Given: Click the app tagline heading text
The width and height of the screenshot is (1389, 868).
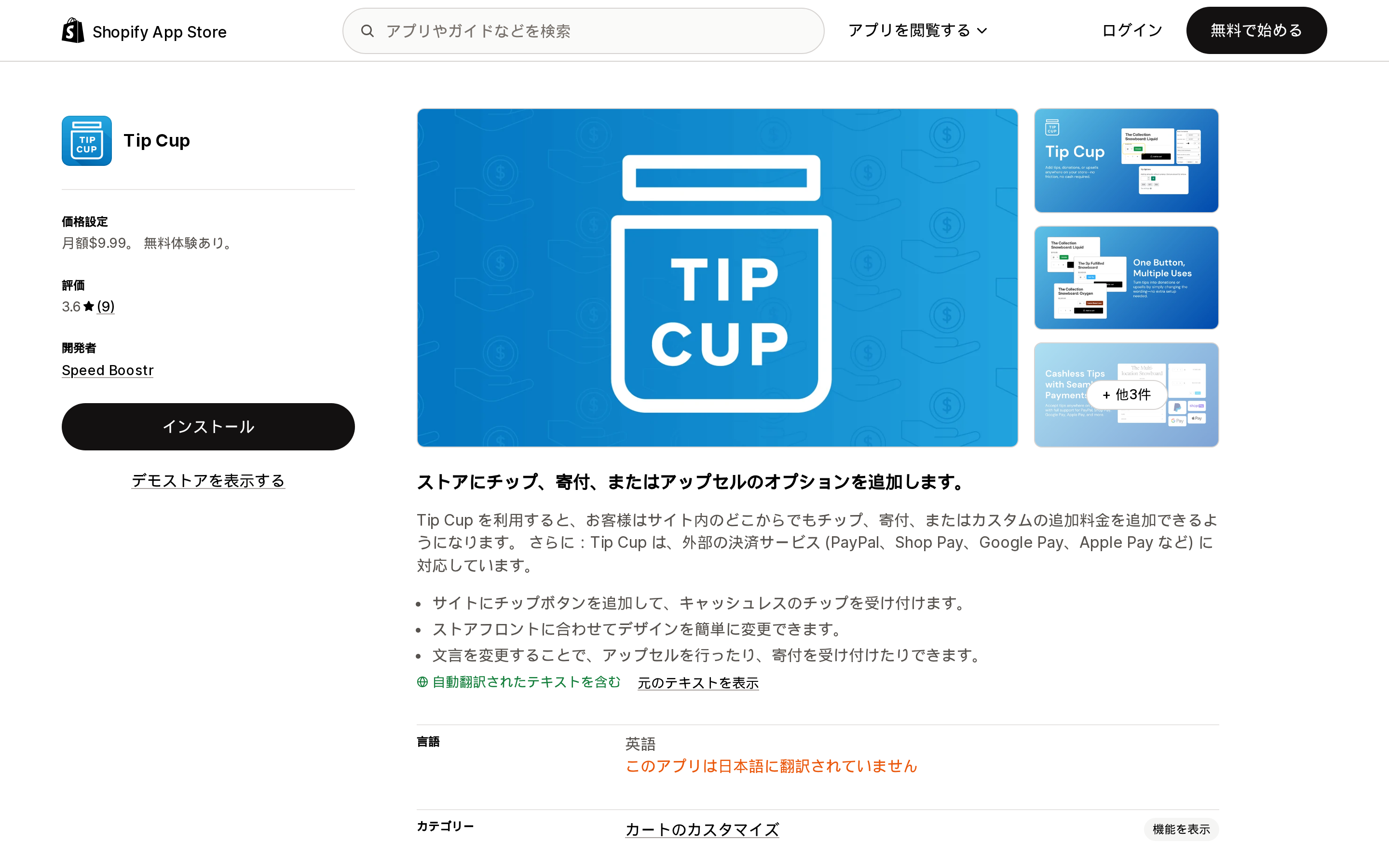Looking at the screenshot, I should (693, 482).
